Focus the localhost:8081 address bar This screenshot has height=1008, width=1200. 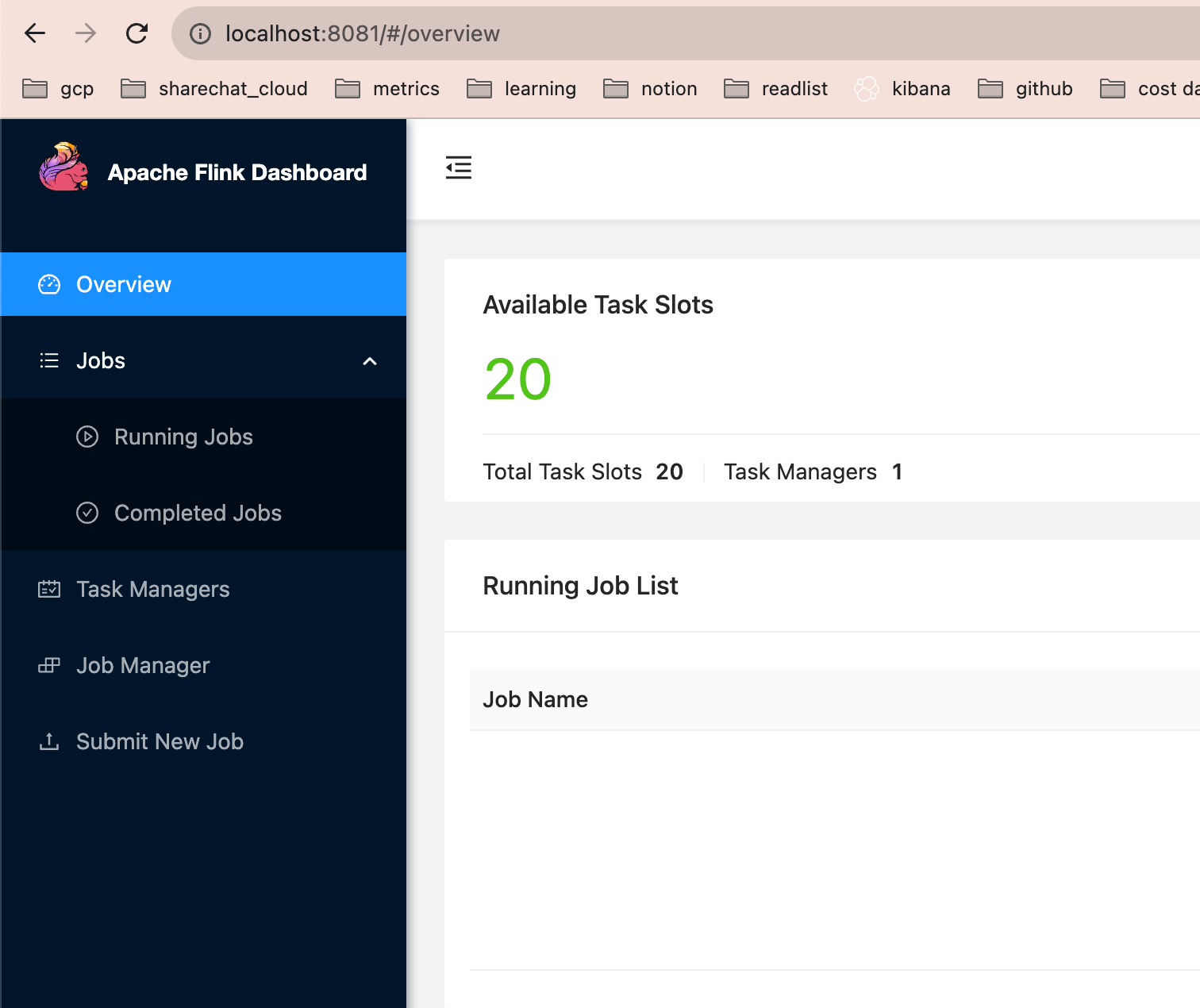point(686,33)
